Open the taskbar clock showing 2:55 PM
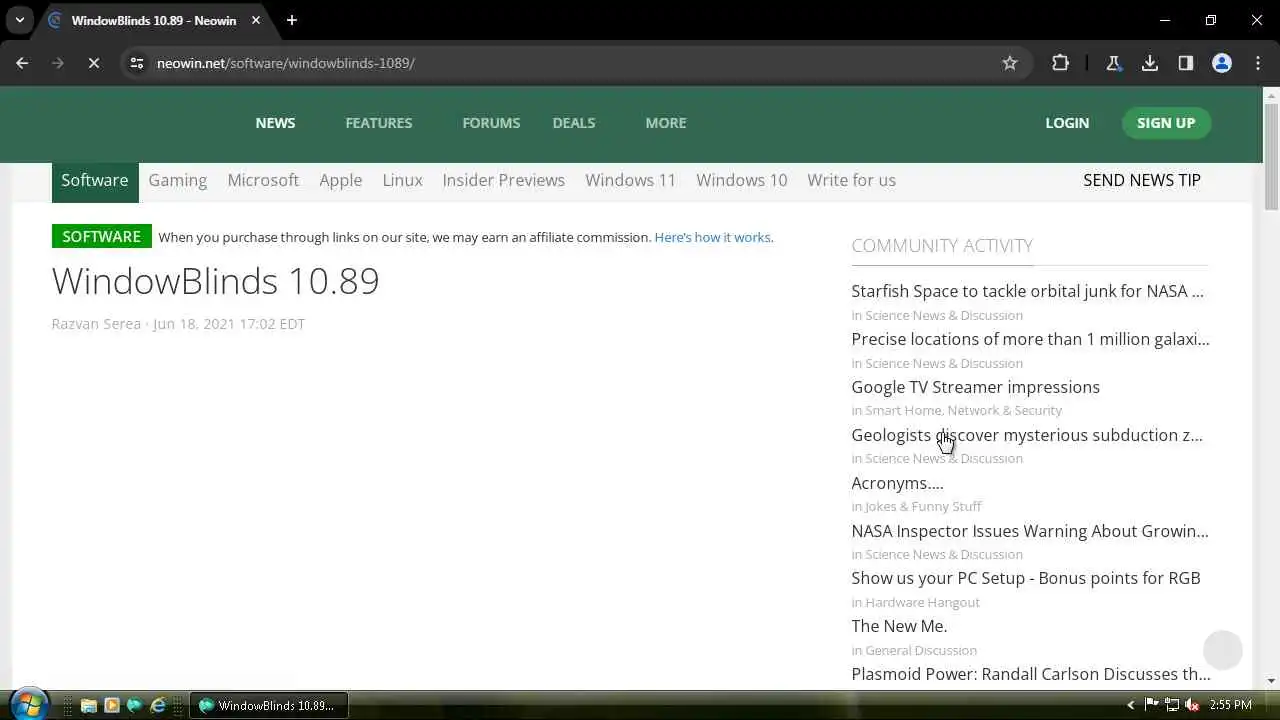The image size is (1280, 720). 1231,705
